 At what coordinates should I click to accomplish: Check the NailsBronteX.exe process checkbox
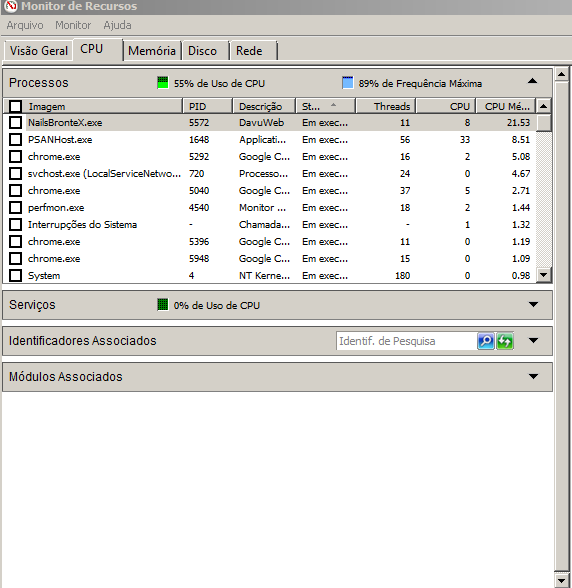coord(15,122)
